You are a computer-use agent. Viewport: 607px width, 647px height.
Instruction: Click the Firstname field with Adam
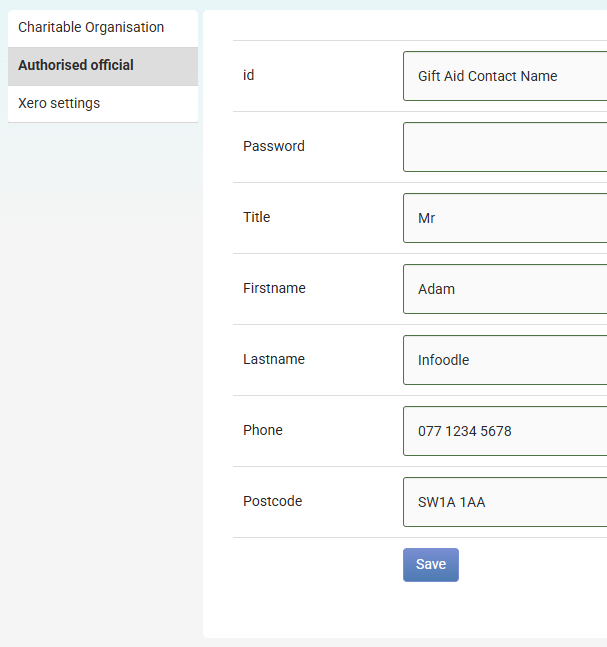(x=505, y=289)
